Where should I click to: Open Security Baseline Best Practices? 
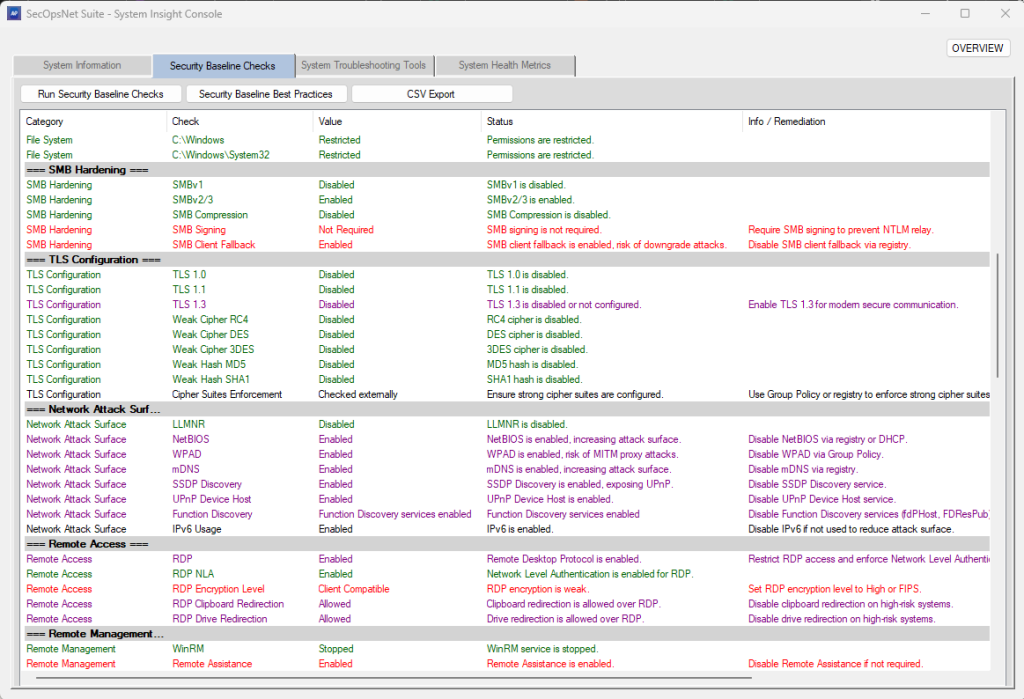point(265,94)
